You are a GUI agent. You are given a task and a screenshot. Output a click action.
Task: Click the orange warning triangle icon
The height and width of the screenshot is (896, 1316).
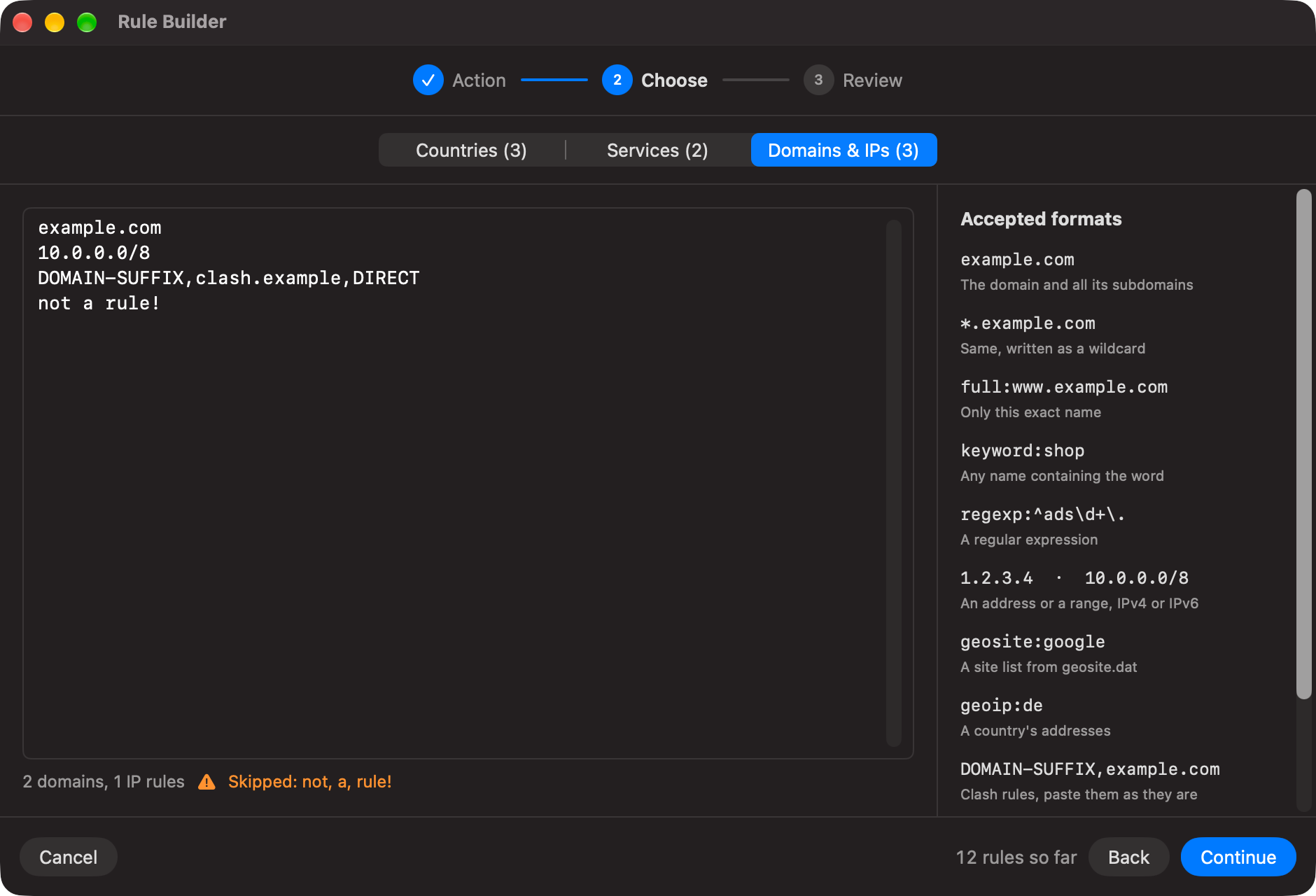point(206,782)
